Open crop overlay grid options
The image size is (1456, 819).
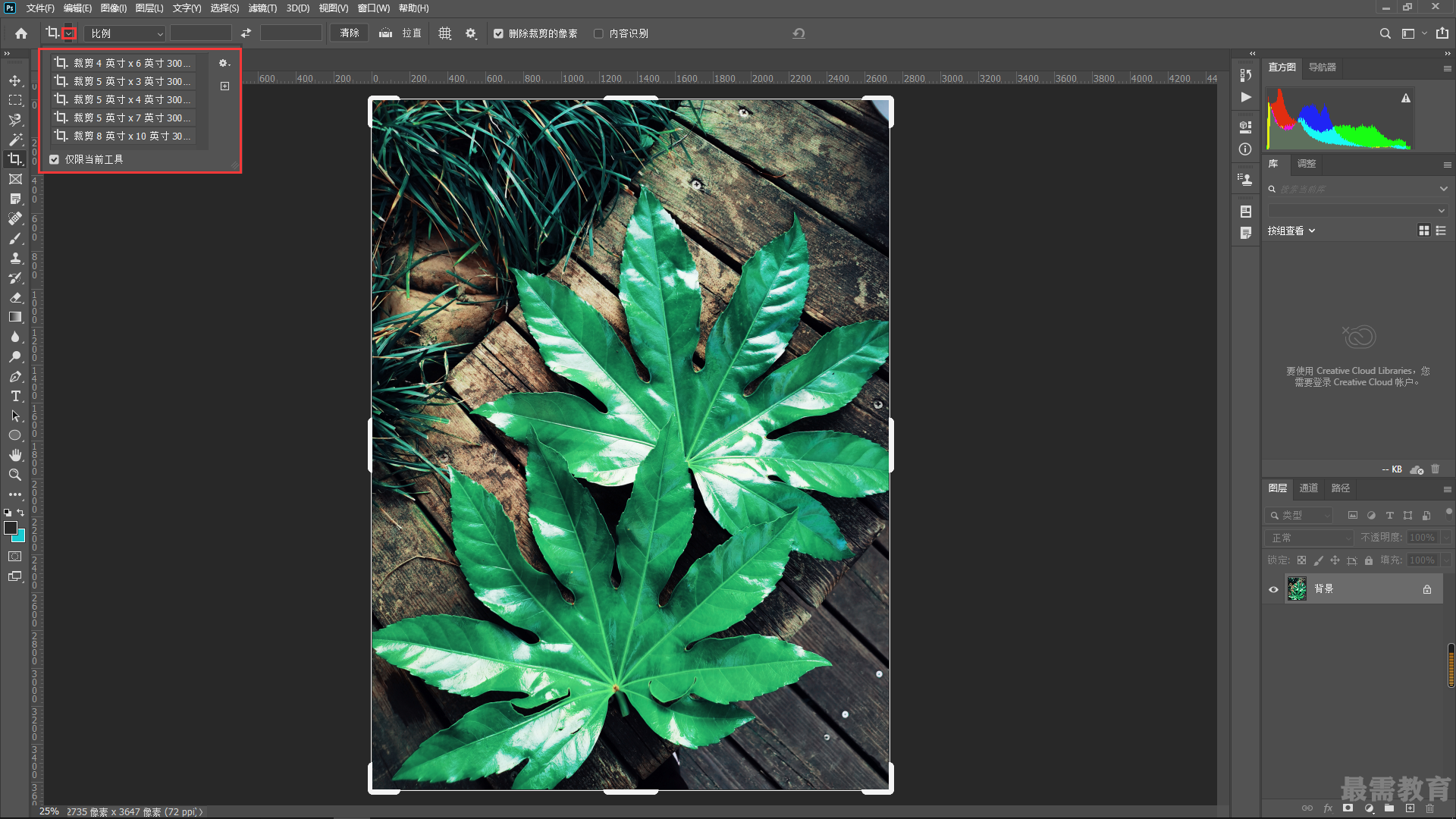[445, 33]
